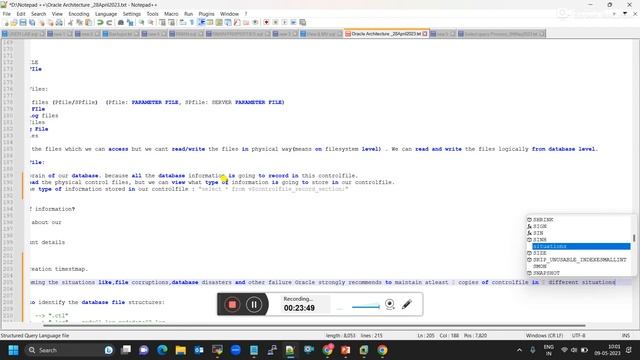Close the Oracle Architecture _28April2023 tab
640x360 pixels.
[425, 34]
